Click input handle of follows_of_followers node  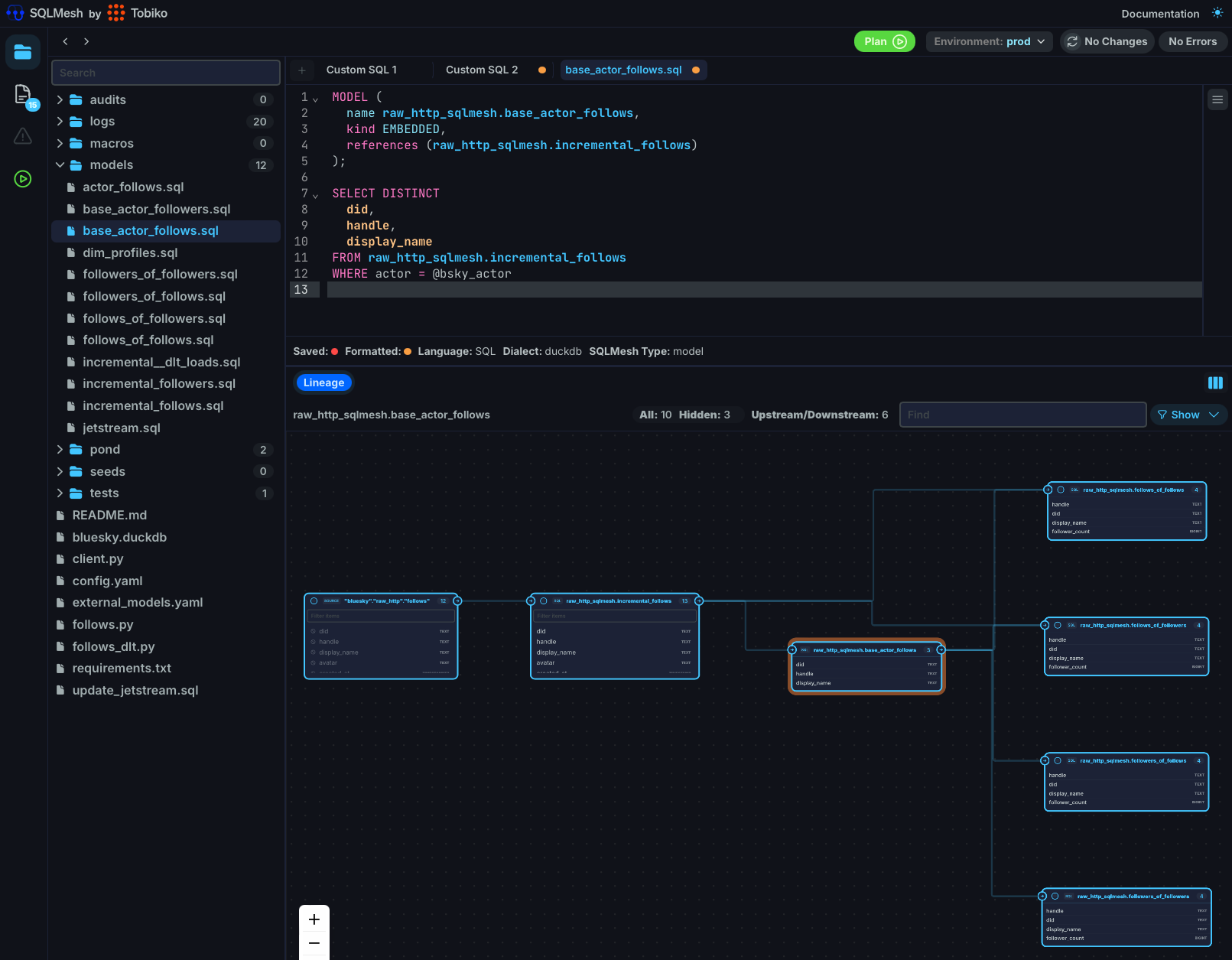point(1045,626)
